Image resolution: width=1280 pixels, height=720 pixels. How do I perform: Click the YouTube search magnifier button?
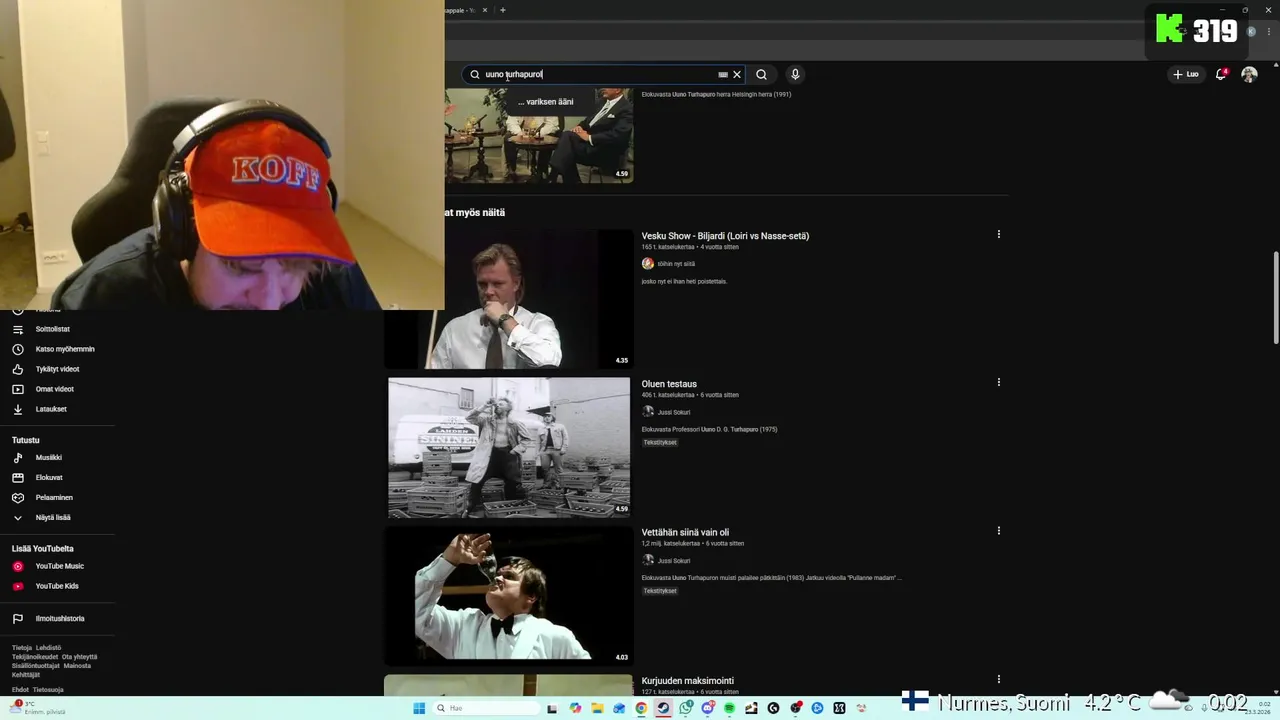tap(761, 74)
